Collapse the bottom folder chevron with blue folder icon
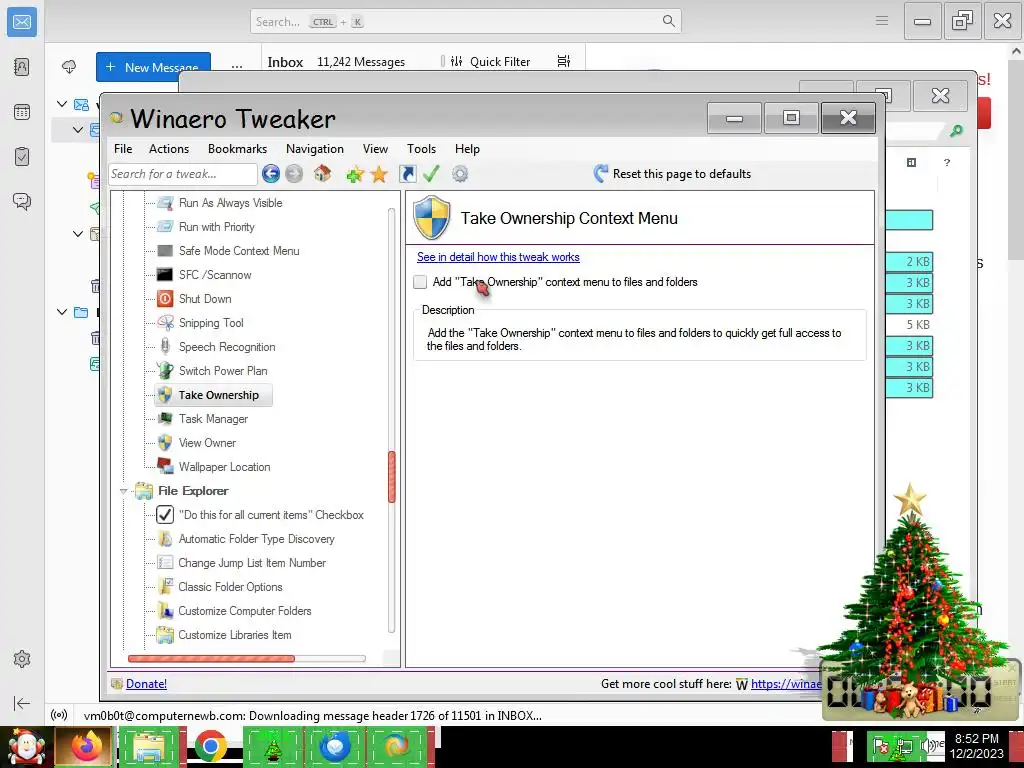This screenshot has height=768, width=1024. click(x=62, y=312)
